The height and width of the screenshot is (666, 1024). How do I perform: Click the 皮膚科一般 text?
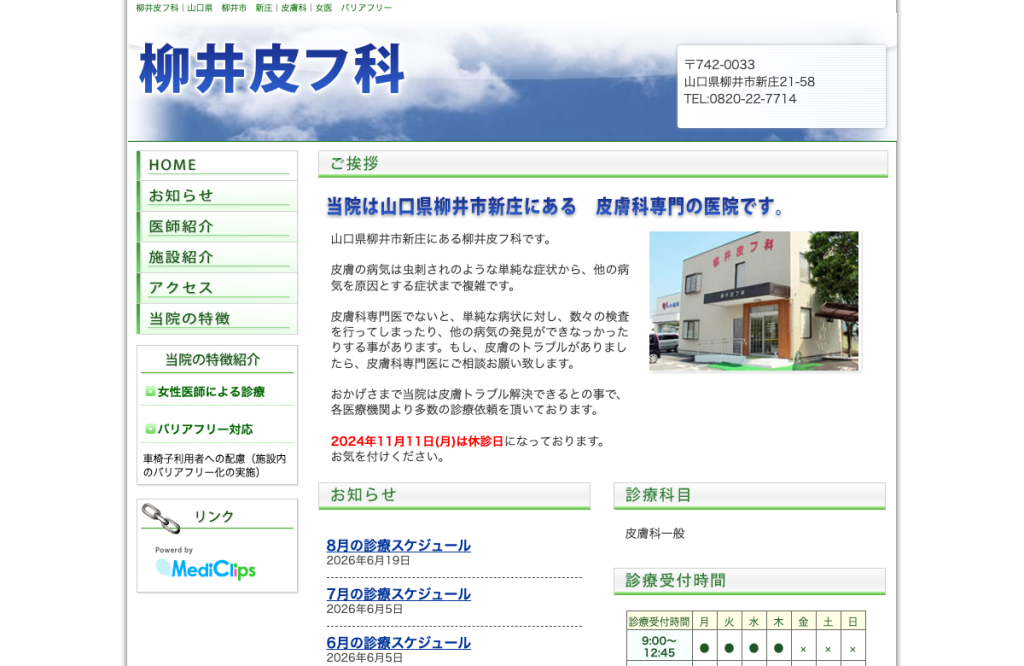[x=655, y=533]
